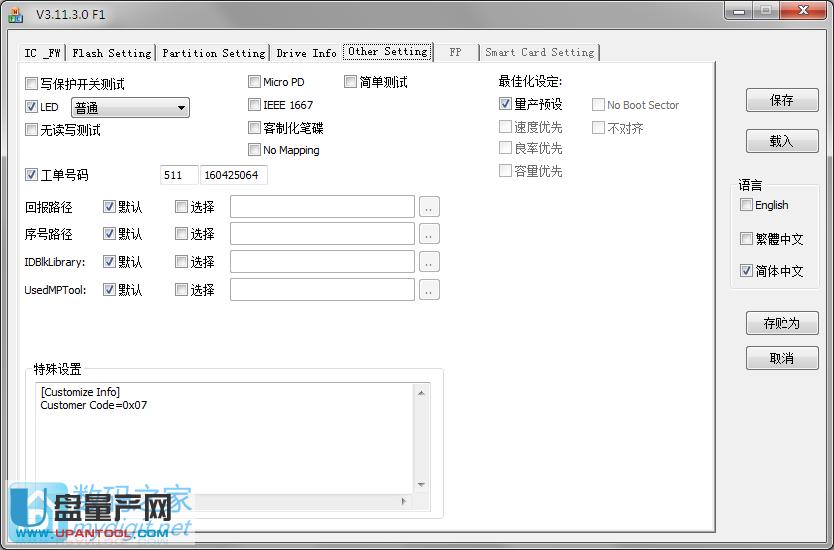
Task: Click the 特殊设置 scroll down arrow
Action: point(421,485)
